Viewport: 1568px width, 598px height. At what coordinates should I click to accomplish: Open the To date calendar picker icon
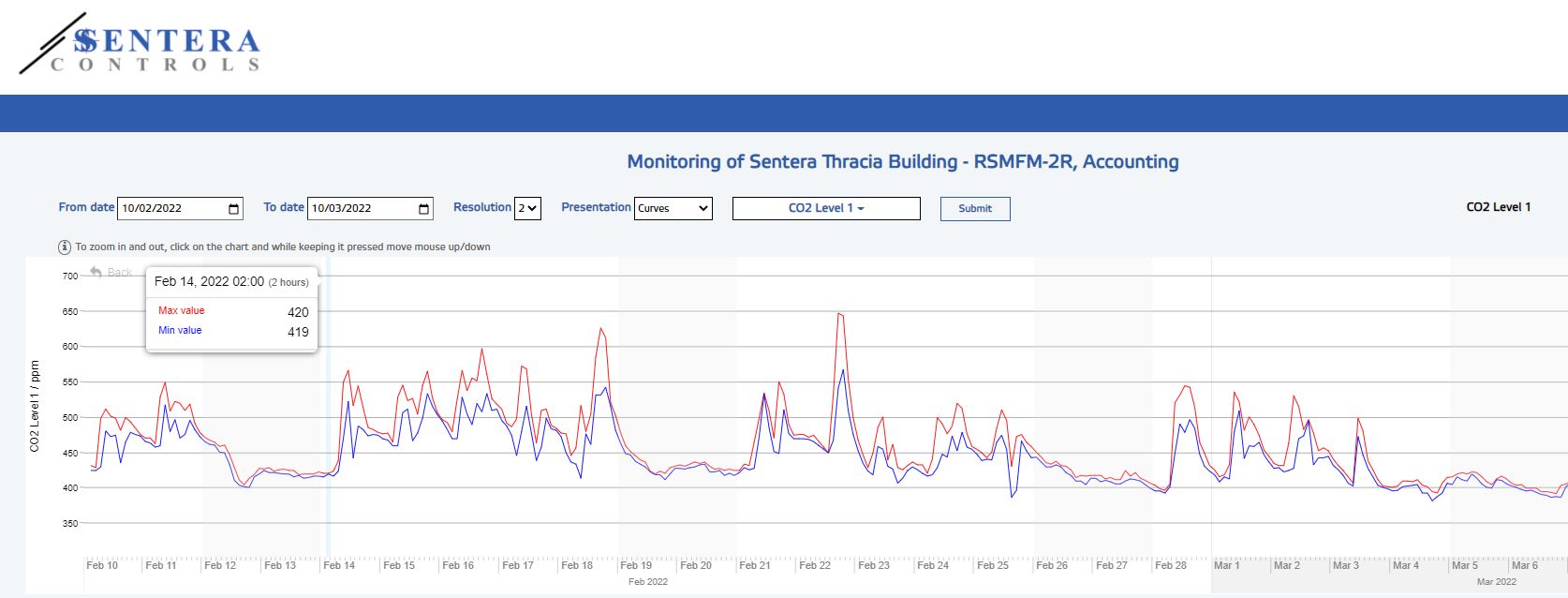(x=423, y=209)
